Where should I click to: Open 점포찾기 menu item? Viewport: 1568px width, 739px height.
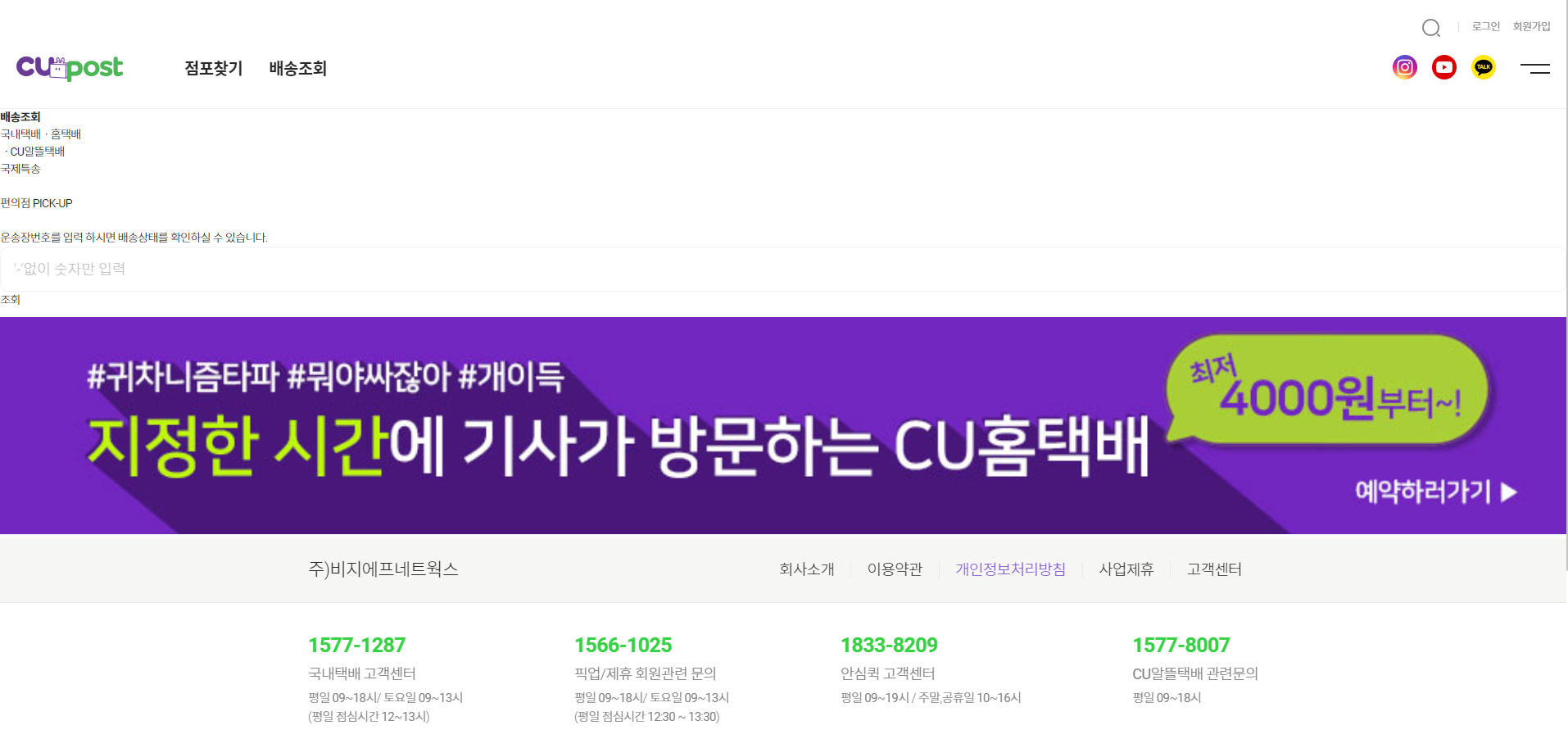(213, 68)
